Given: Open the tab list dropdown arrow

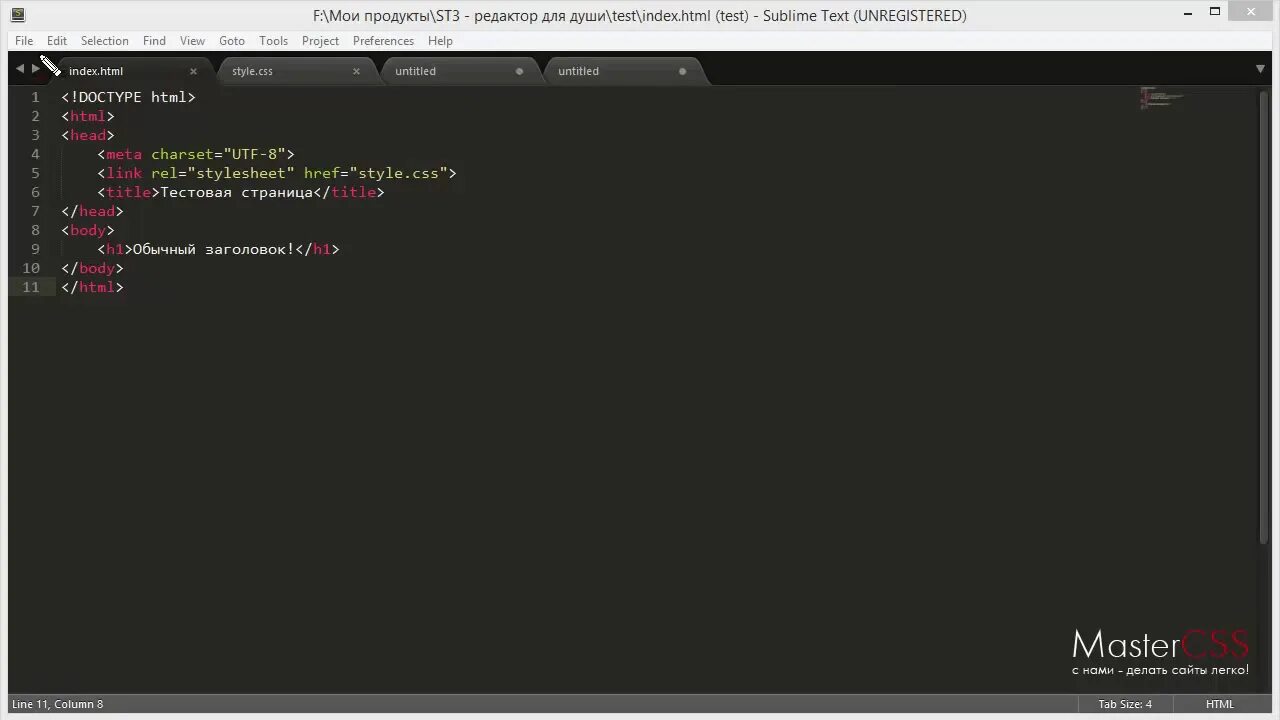Looking at the screenshot, I should [1260, 69].
